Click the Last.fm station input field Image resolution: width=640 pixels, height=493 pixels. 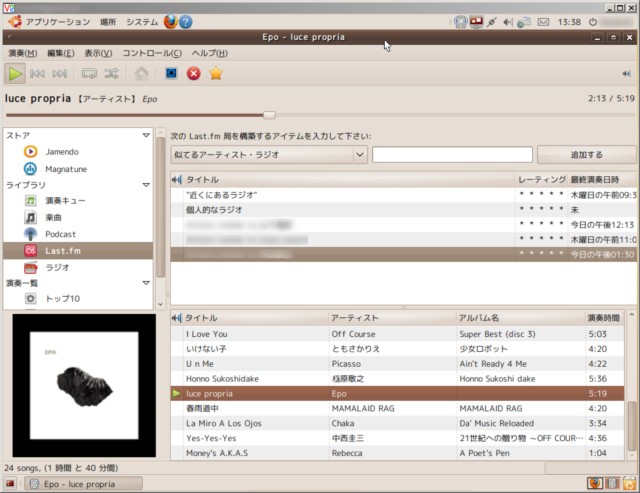pos(452,155)
